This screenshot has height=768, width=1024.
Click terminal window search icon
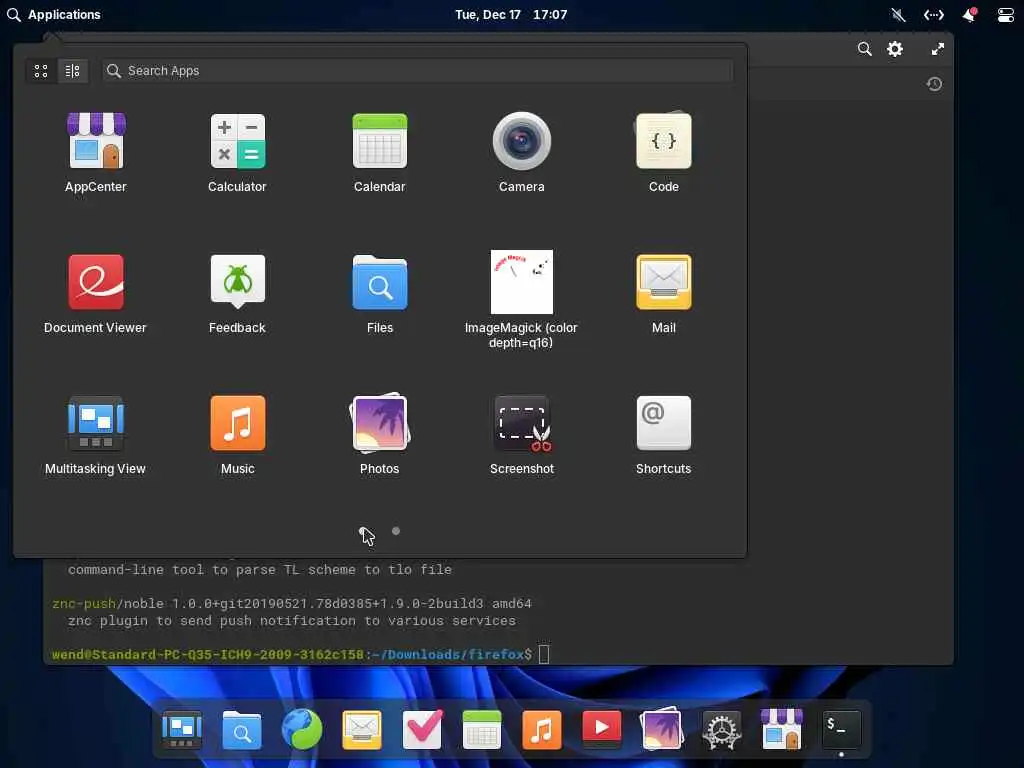coord(865,49)
